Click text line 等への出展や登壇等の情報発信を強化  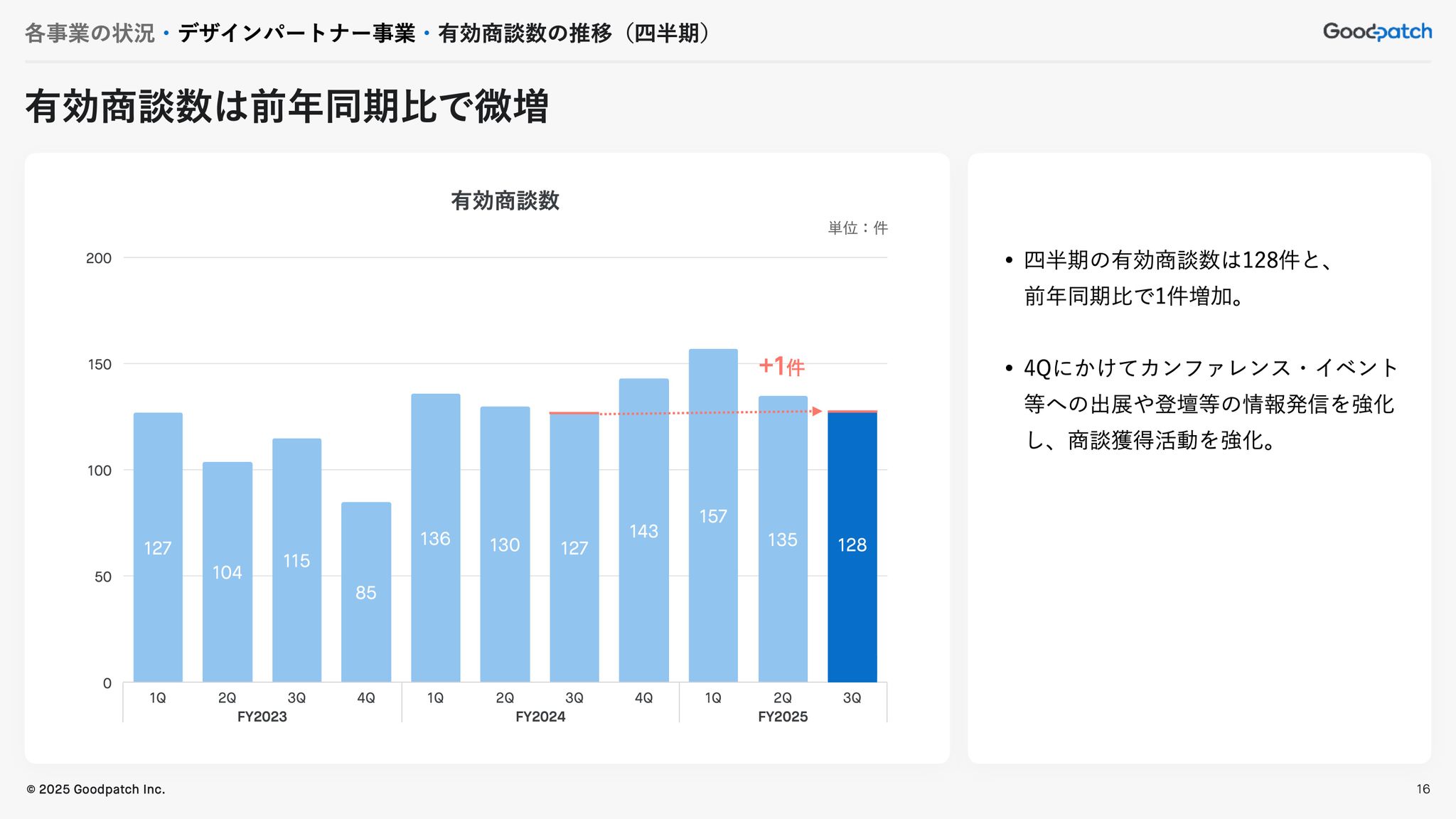click(1209, 404)
